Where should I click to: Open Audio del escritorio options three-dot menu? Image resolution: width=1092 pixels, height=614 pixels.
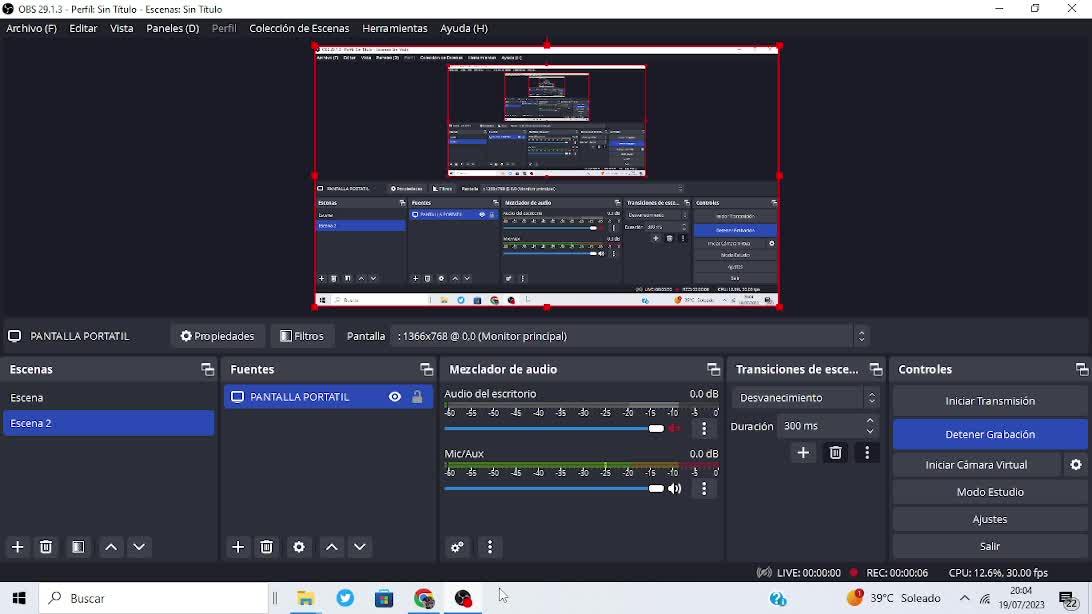pyautogui.click(x=704, y=429)
